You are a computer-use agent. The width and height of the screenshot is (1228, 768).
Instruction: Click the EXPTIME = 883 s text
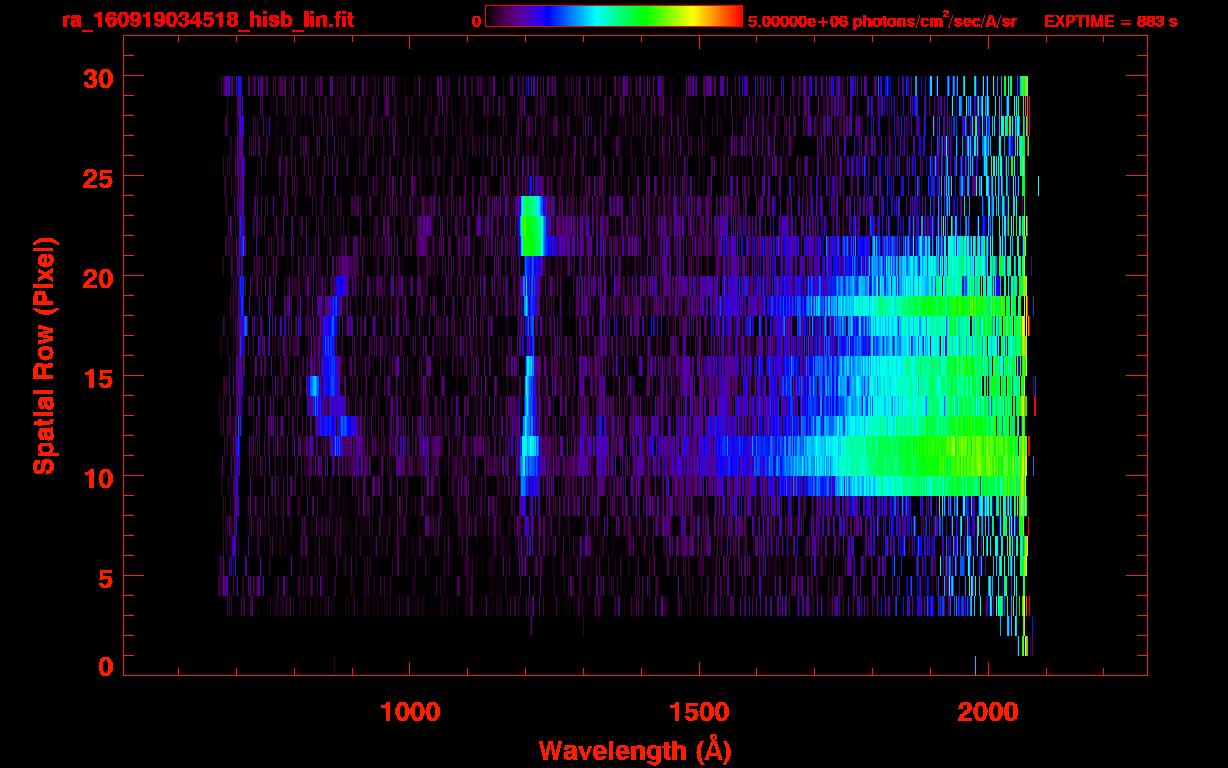(x=1110, y=21)
